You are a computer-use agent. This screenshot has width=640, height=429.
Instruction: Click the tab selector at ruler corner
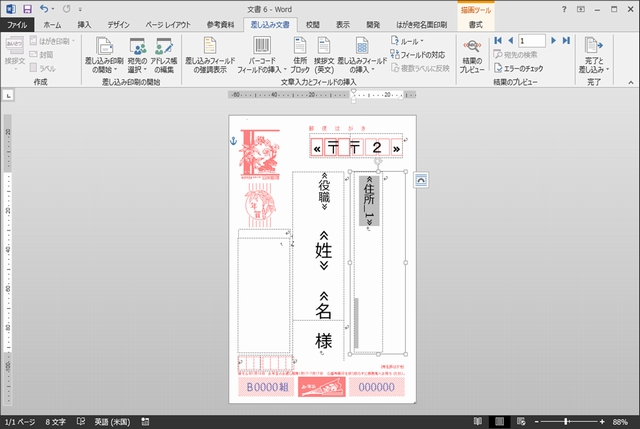[x=8, y=96]
